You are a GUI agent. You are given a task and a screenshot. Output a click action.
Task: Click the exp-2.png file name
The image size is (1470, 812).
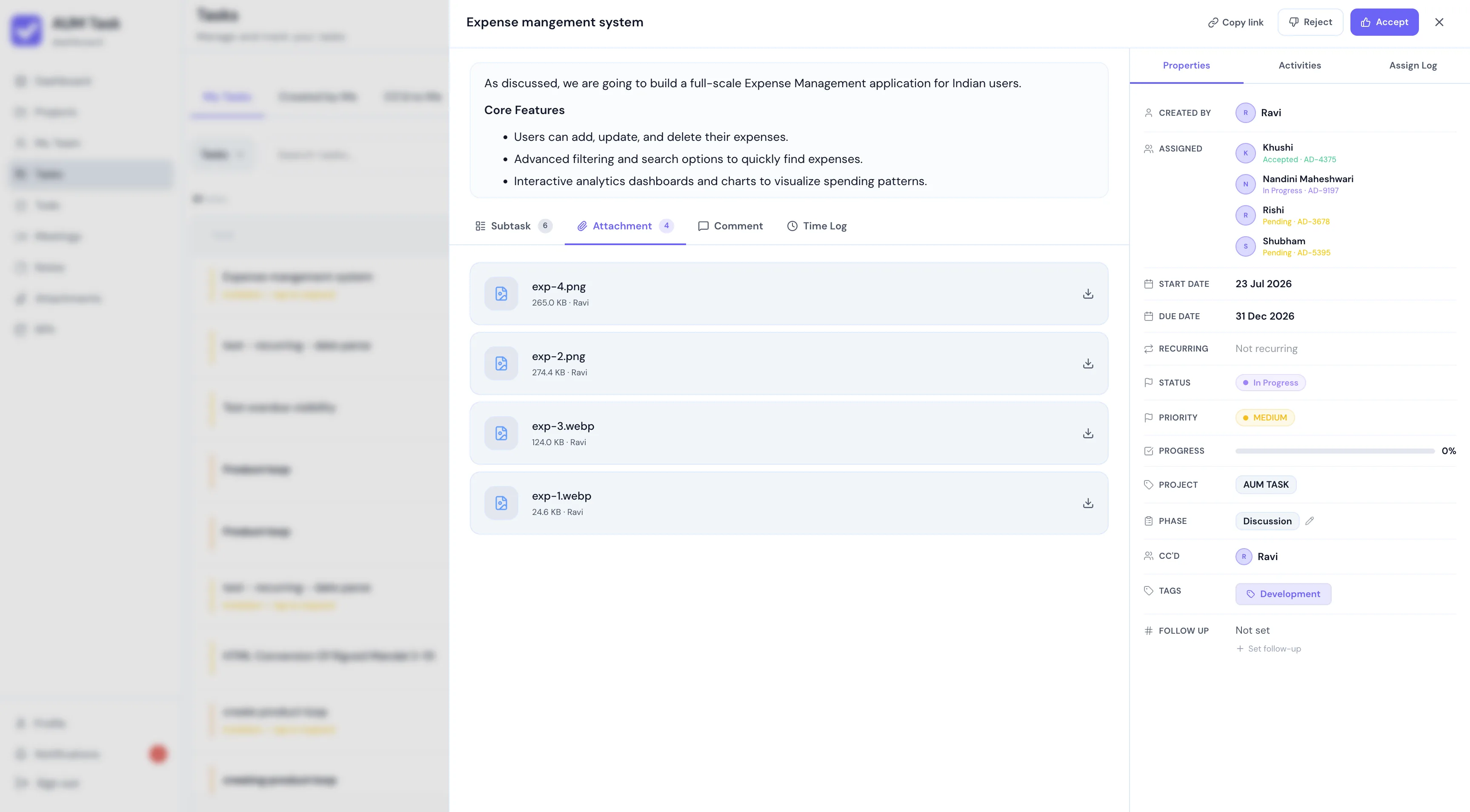(558, 356)
